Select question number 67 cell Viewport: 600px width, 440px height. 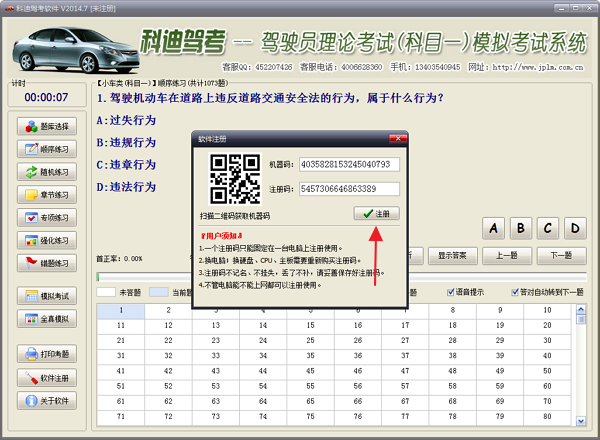405,401
